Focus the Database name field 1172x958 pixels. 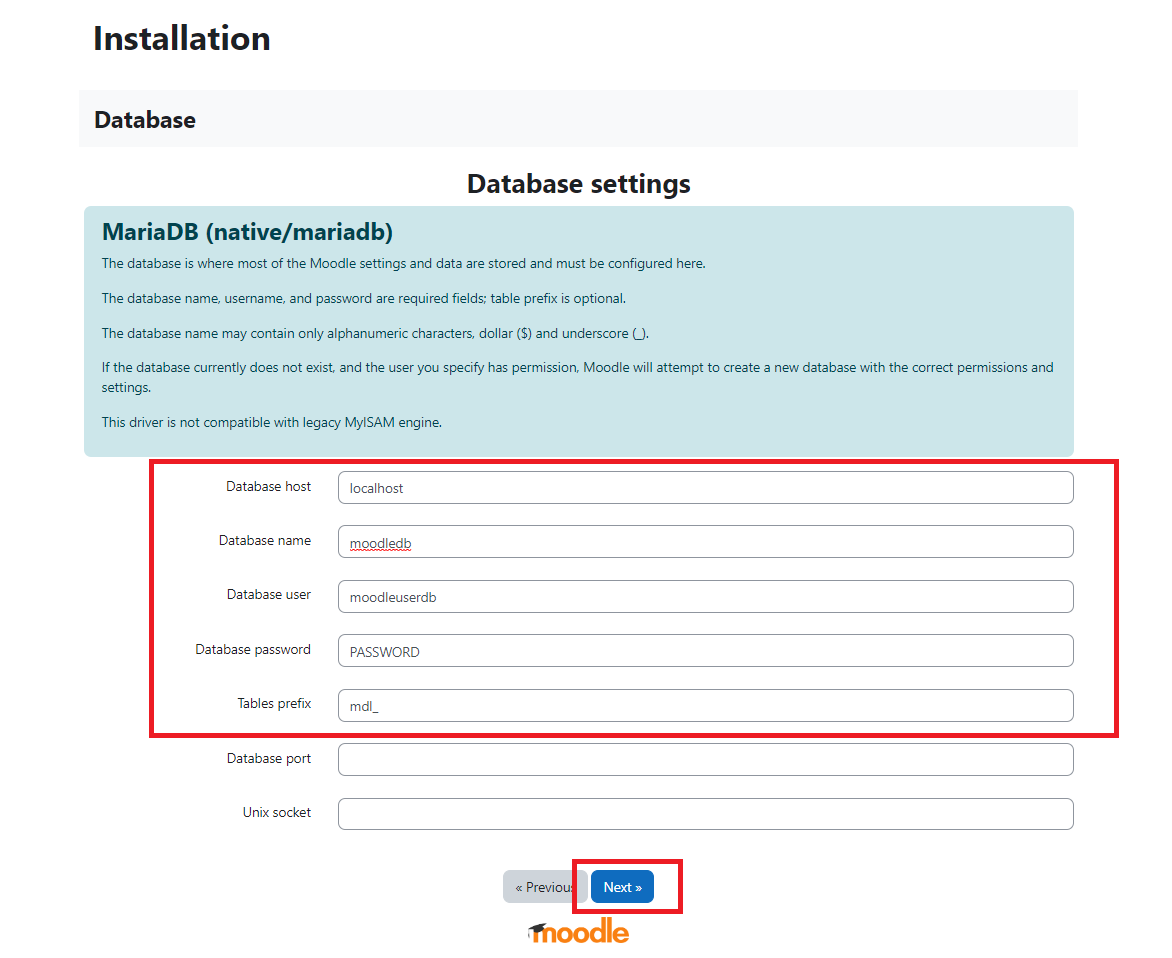click(706, 542)
